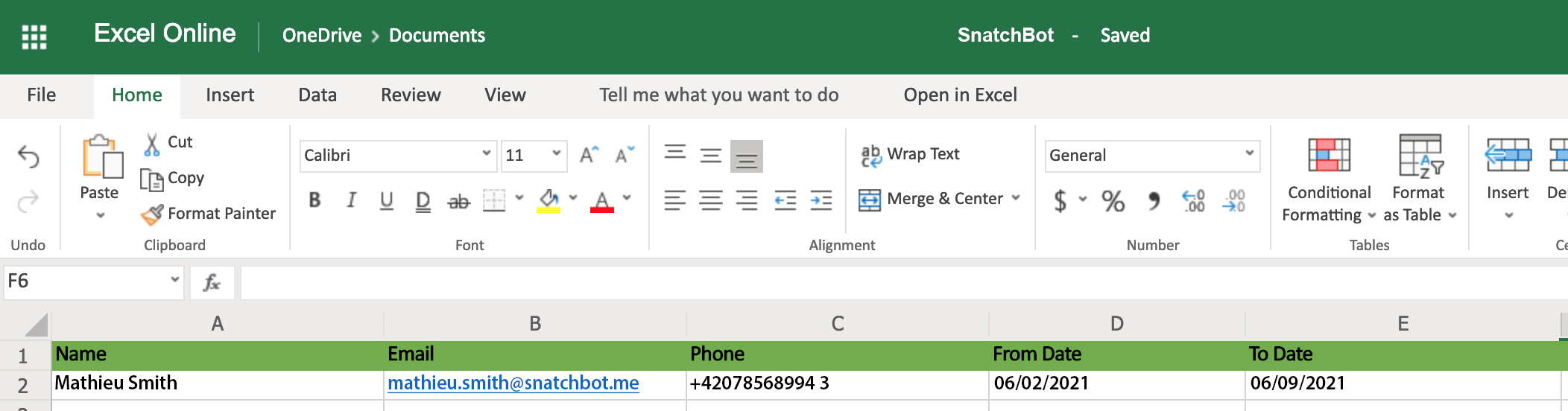Increase font size with grow icon
Viewport: 1568px width, 411px height.
click(589, 155)
